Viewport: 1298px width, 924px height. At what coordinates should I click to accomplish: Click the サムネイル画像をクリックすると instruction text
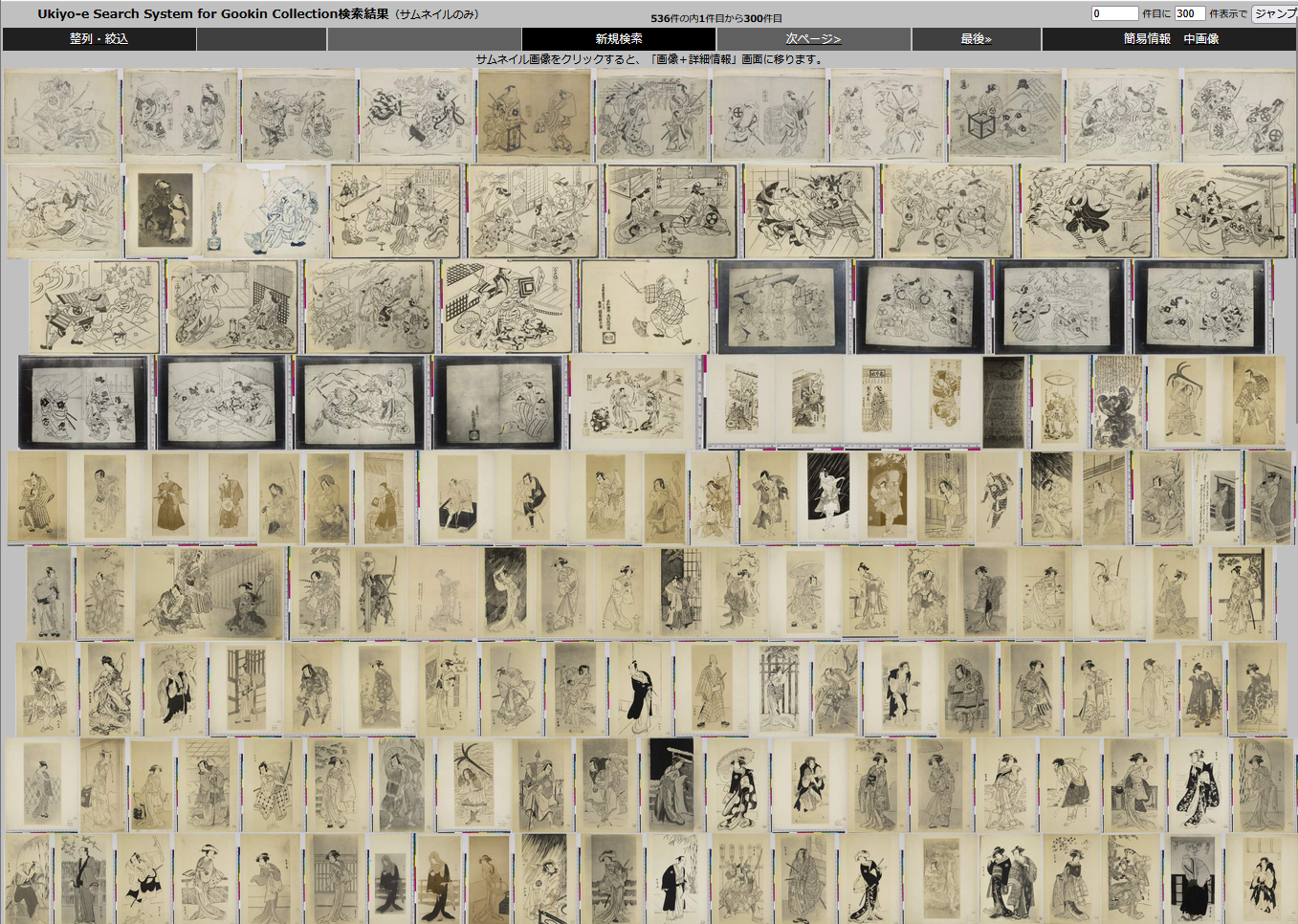tap(649, 59)
